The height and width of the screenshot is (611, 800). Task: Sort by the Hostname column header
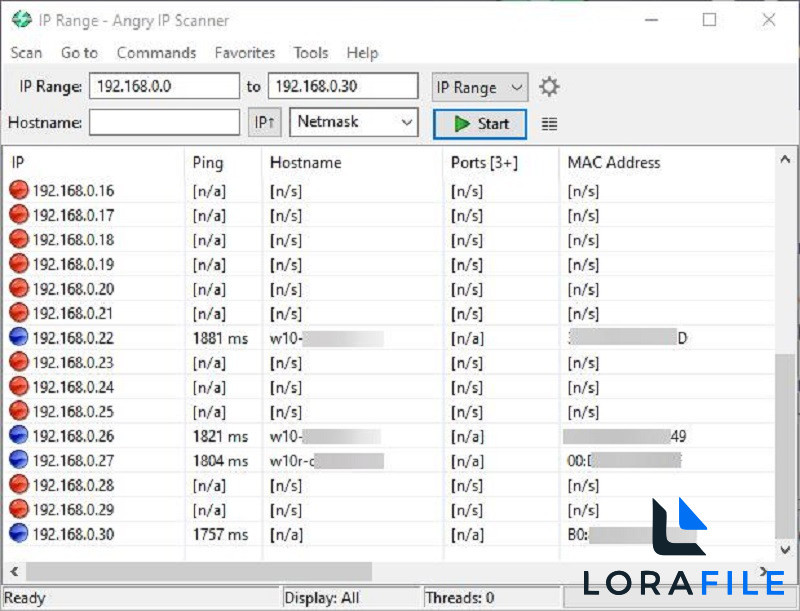coord(352,162)
